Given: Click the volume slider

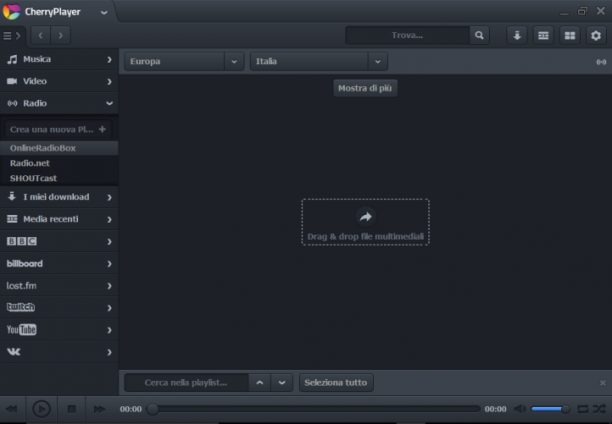Looking at the screenshot, I should (x=550, y=409).
